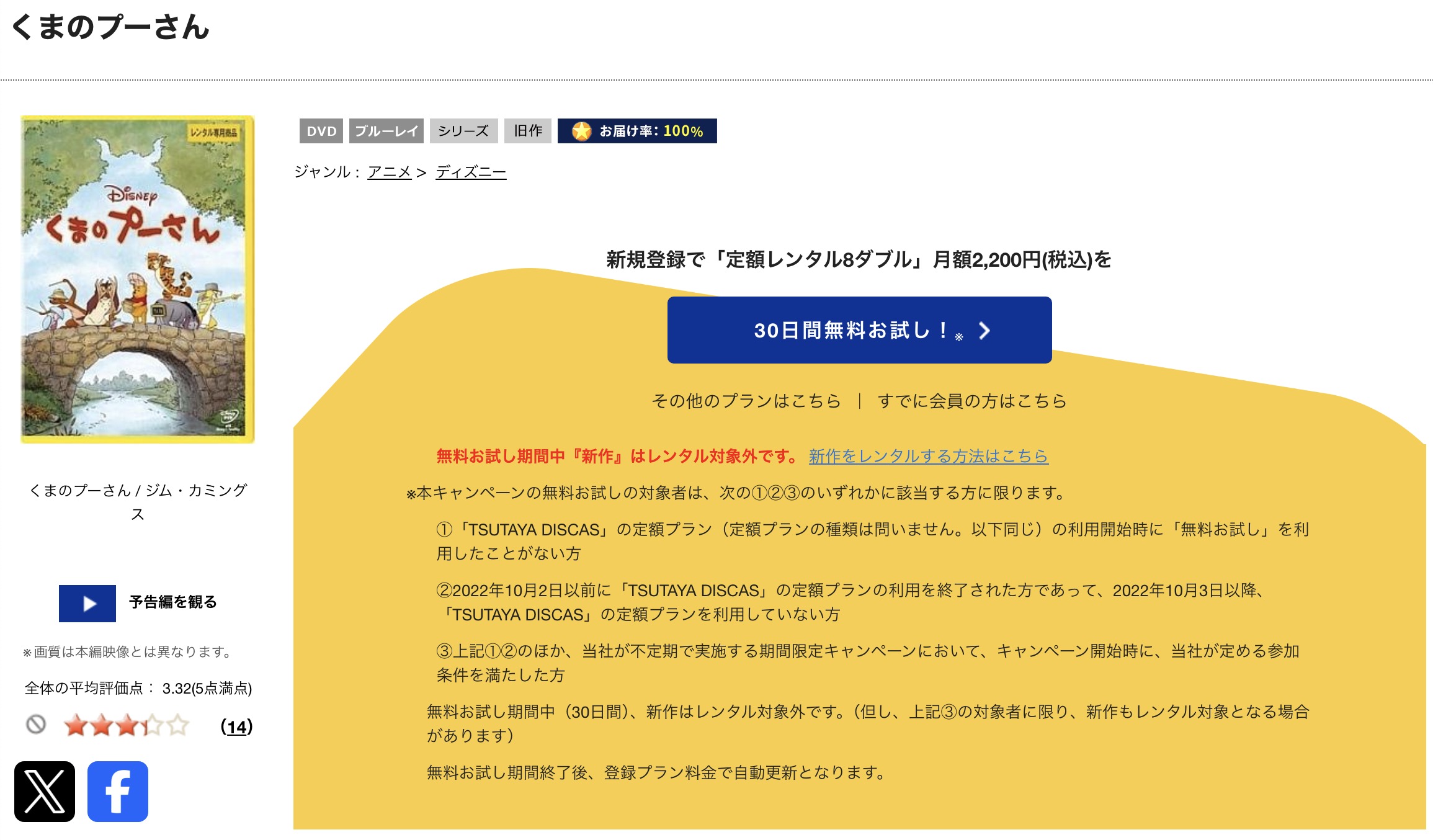Click the gold star delivery rate icon
1433x840 pixels.
coord(581,131)
